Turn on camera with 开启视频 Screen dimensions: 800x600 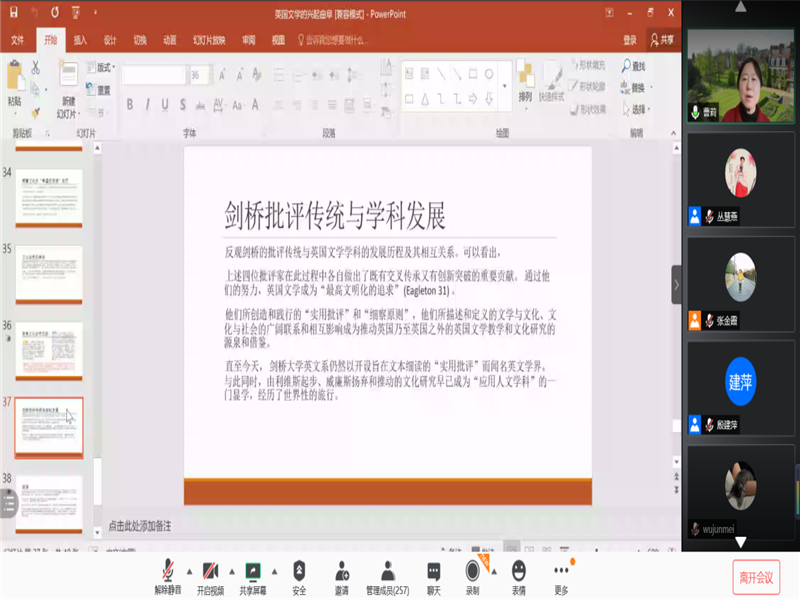point(210,572)
